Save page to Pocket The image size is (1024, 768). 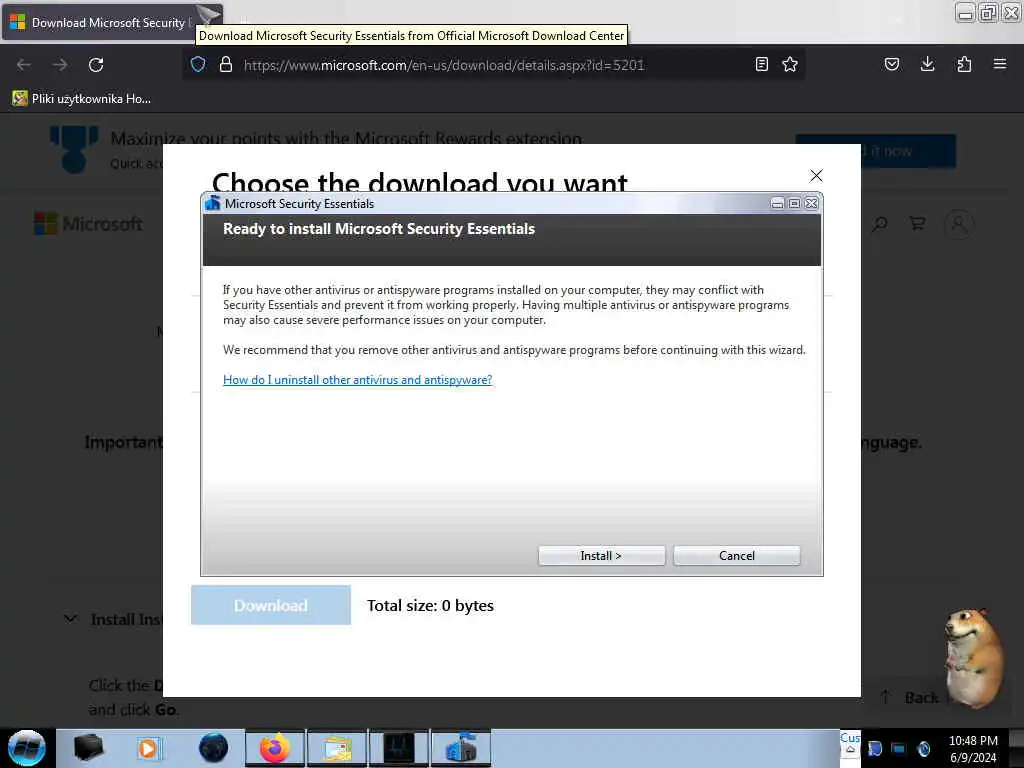[x=891, y=64]
